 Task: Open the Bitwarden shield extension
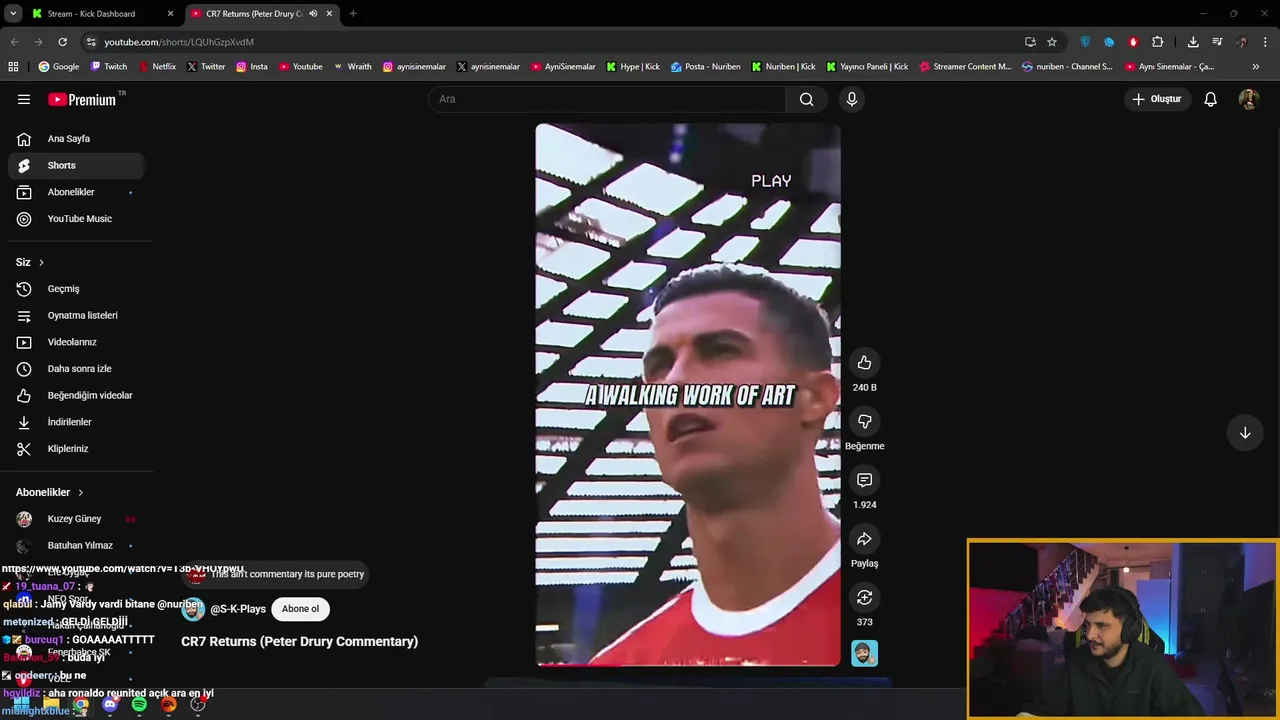(1085, 42)
